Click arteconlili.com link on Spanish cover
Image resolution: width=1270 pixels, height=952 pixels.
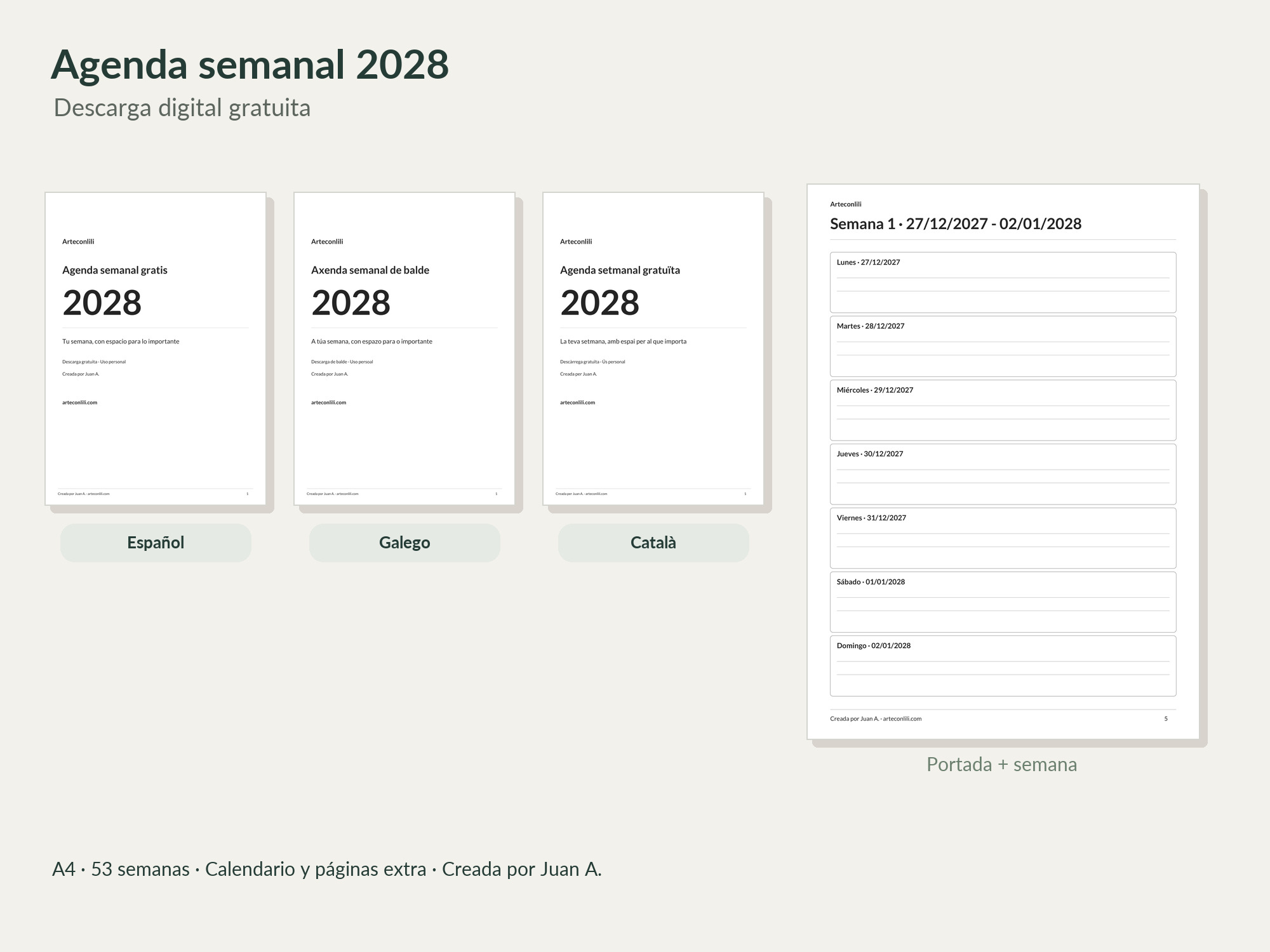pyautogui.click(x=79, y=402)
